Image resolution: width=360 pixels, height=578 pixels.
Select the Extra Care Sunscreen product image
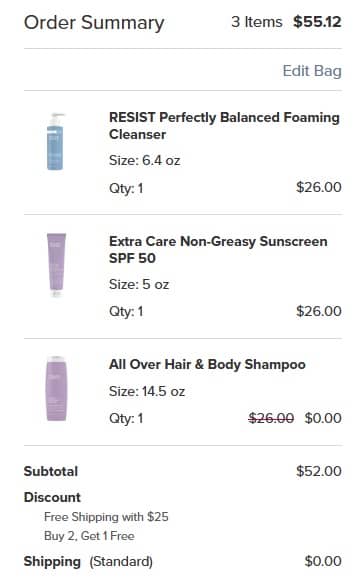pos(56,265)
